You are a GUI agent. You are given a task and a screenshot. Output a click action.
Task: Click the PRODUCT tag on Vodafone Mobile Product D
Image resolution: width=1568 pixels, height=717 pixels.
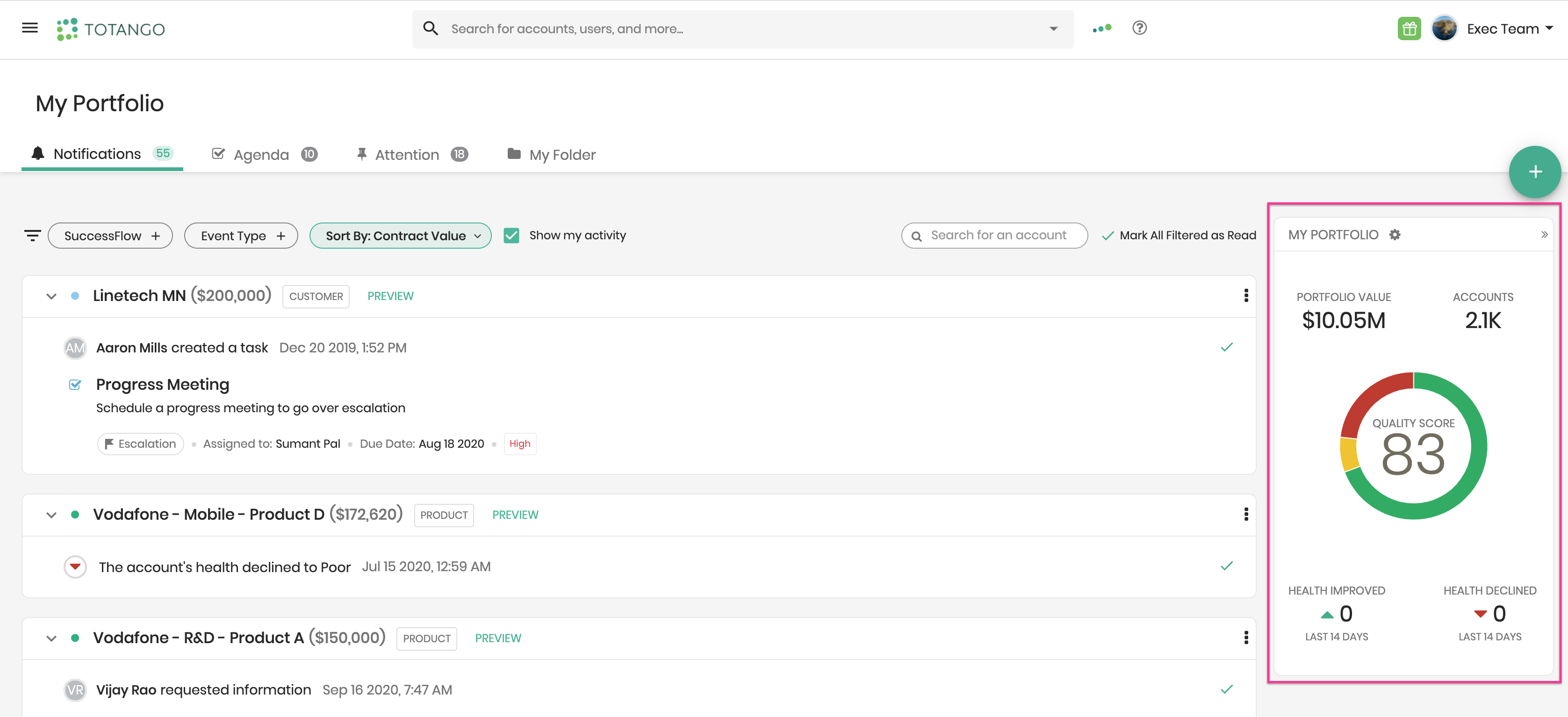(444, 515)
